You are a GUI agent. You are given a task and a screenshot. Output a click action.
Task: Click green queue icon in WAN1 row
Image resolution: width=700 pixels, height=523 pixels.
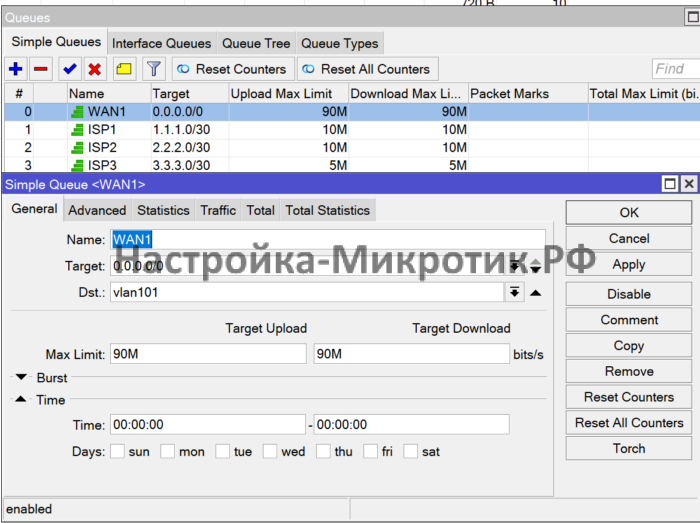(x=77, y=112)
